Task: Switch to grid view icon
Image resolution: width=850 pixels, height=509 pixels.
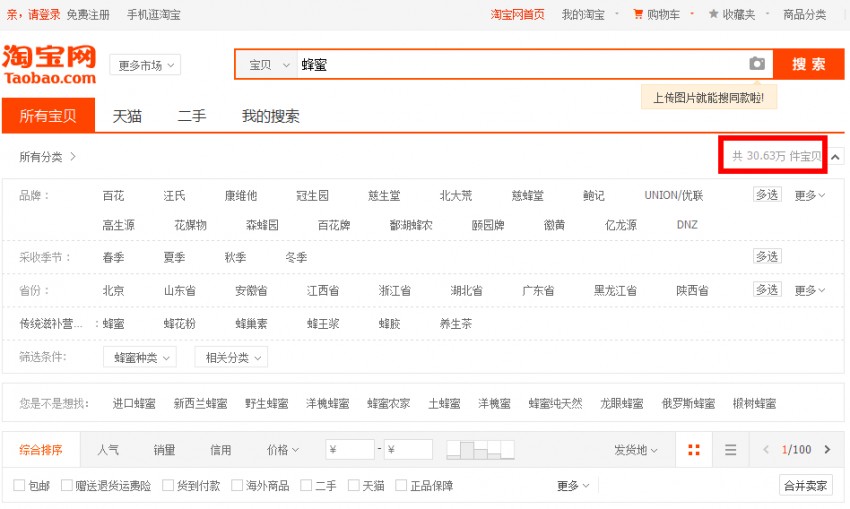Action: 693,449
